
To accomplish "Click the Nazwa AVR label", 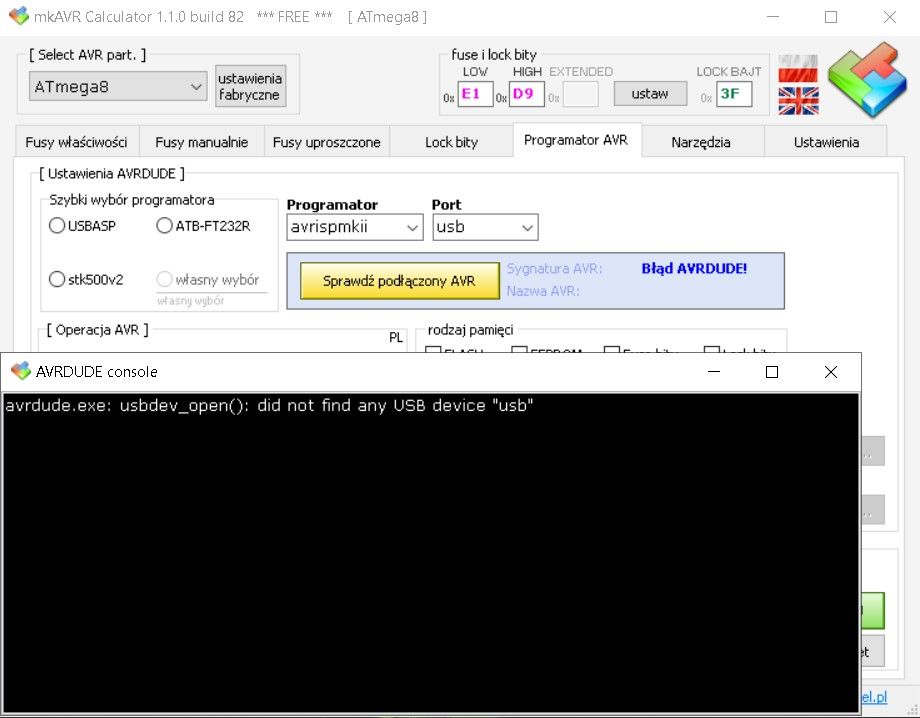I will 543,291.
